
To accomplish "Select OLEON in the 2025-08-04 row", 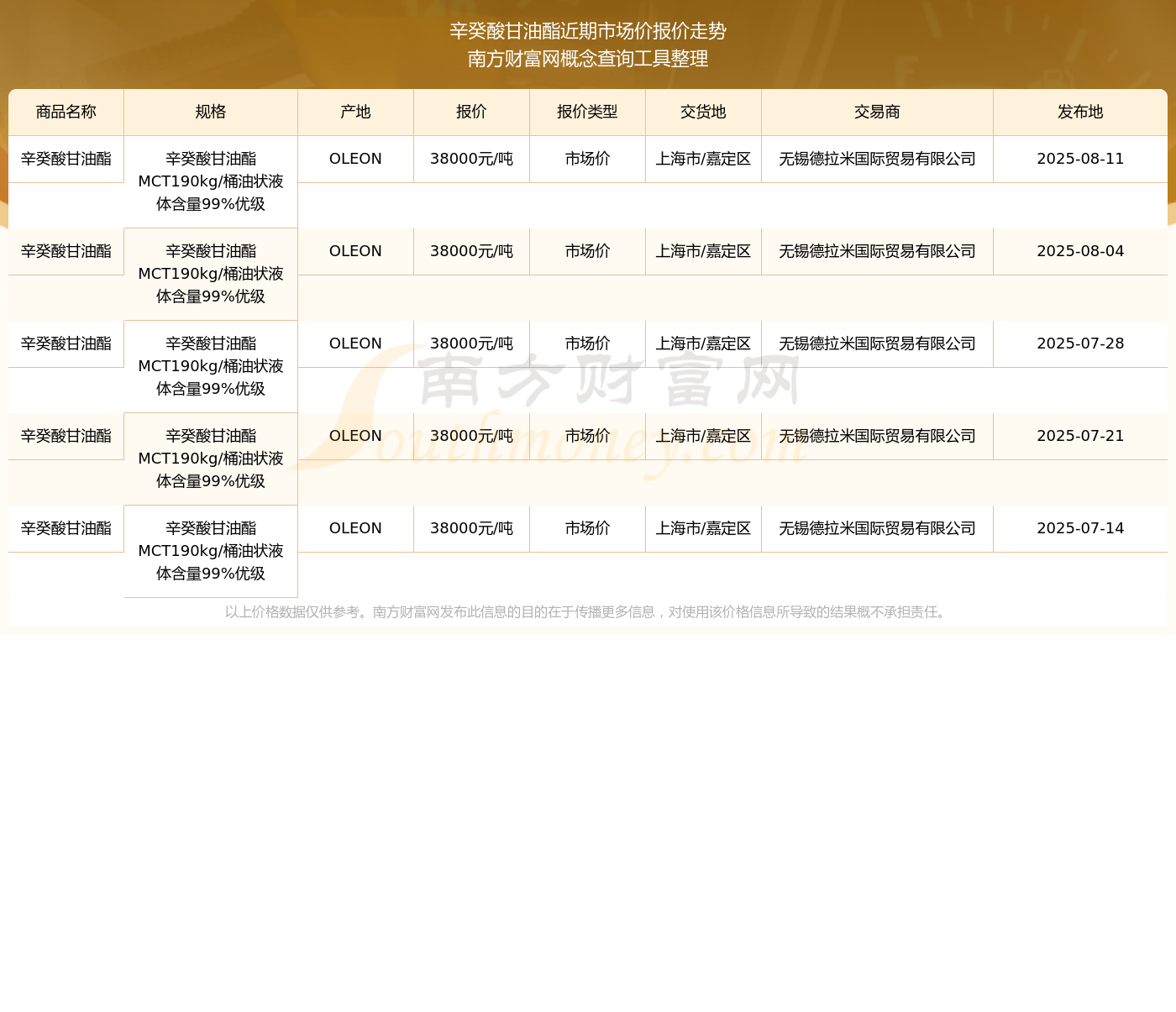I will coord(356,251).
